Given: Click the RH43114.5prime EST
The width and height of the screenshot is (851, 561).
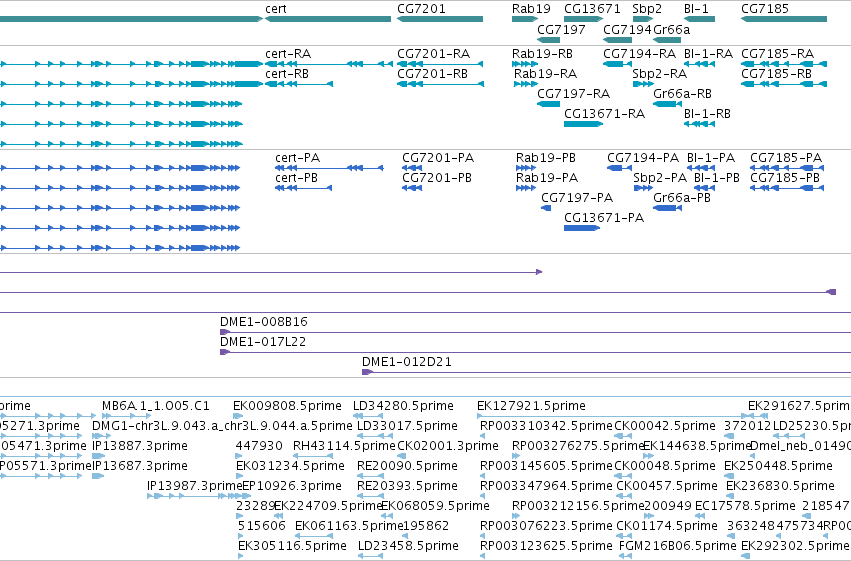Looking at the screenshot, I should pyautogui.click(x=313, y=456).
